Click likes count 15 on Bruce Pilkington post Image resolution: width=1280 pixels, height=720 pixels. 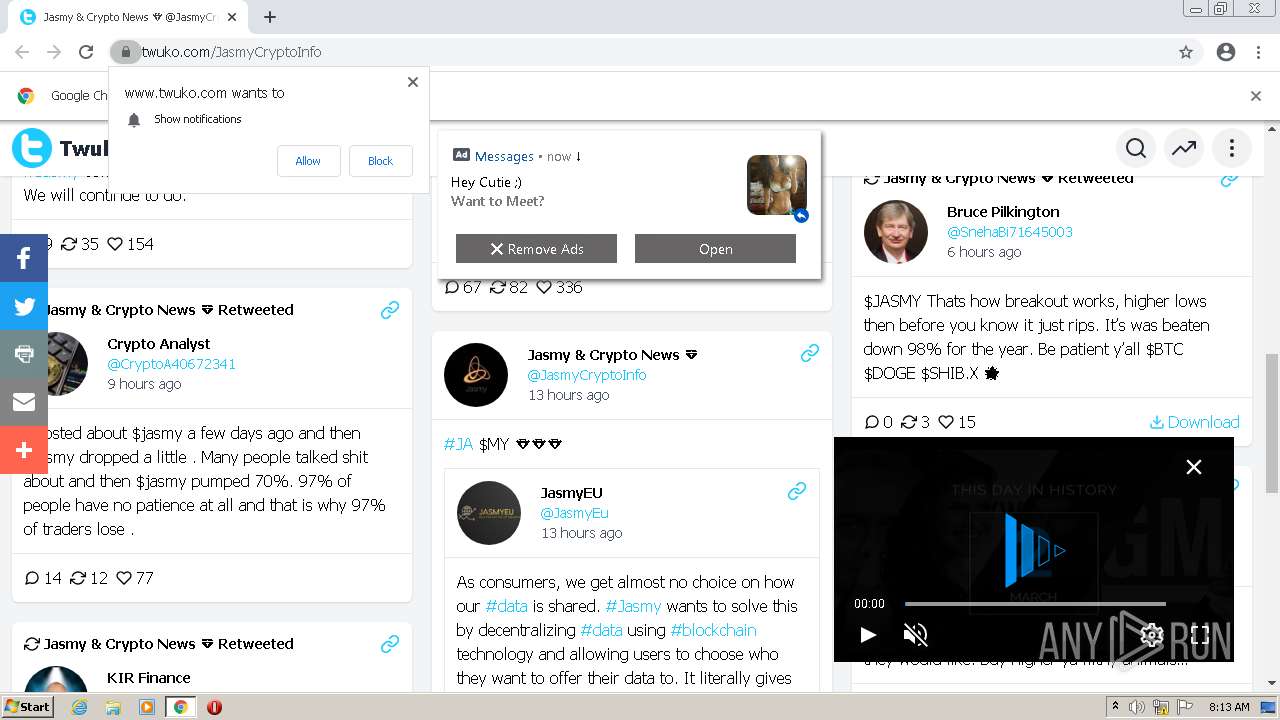[x=956, y=422]
